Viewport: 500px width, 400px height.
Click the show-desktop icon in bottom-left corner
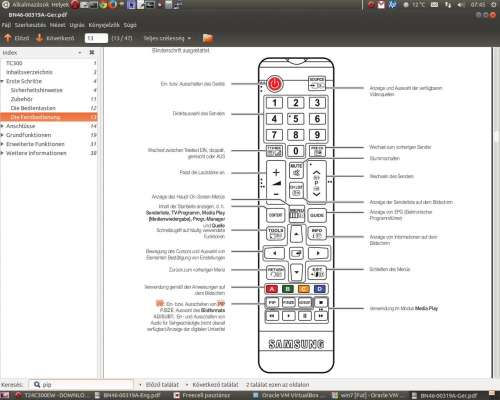pyautogui.click(x=5, y=395)
